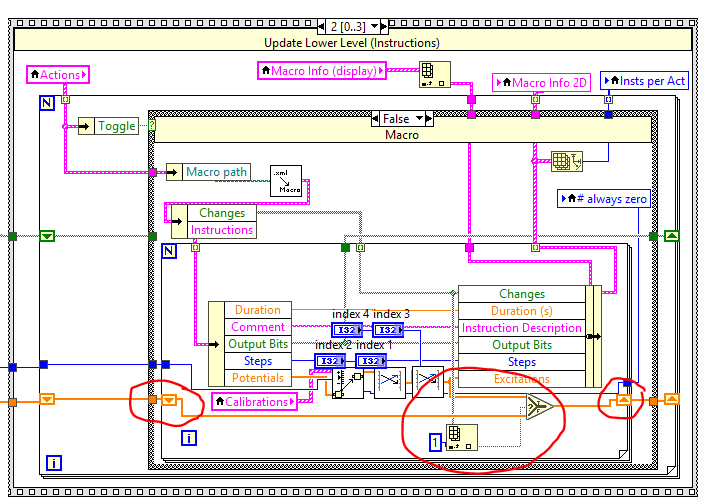Click the Calibrations local variable
Image resolution: width=715 pixels, height=499 pixels.
tap(254, 401)
